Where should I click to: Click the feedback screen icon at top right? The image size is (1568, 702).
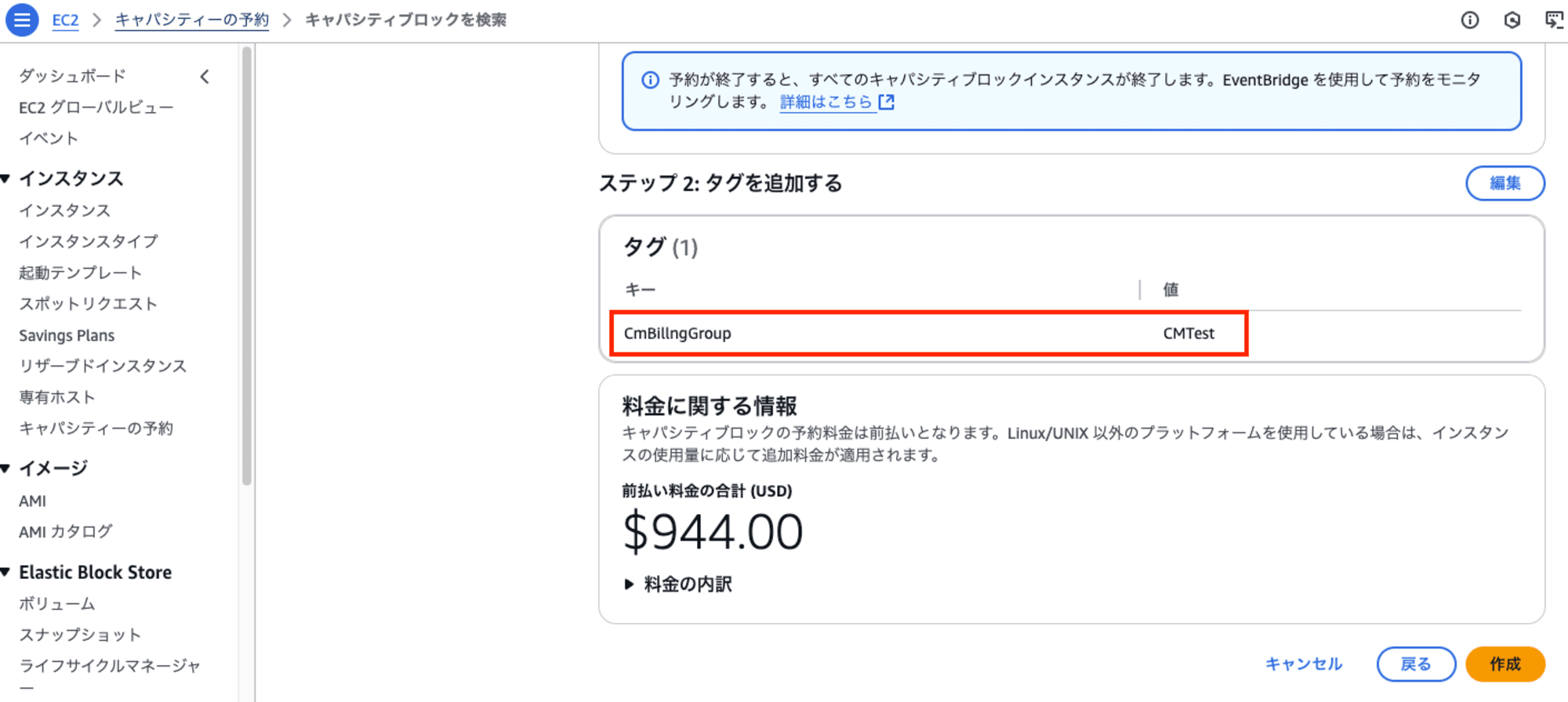(x=1554, y=20)
